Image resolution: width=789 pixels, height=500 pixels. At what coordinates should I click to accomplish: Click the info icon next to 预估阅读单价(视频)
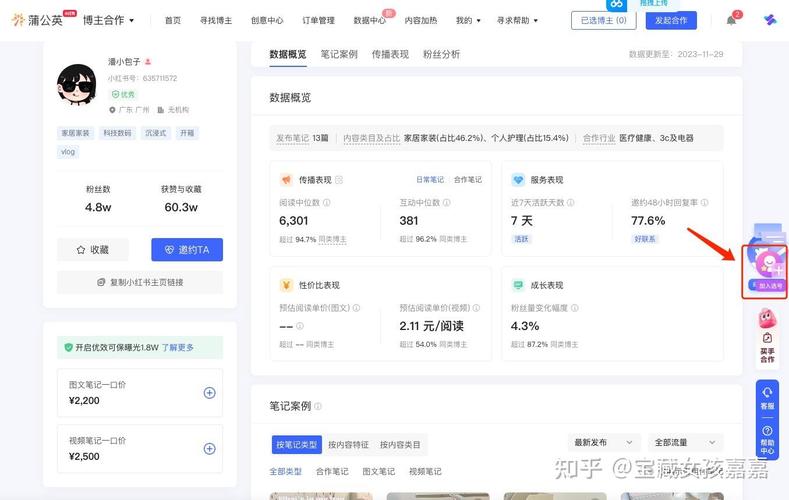476,308
